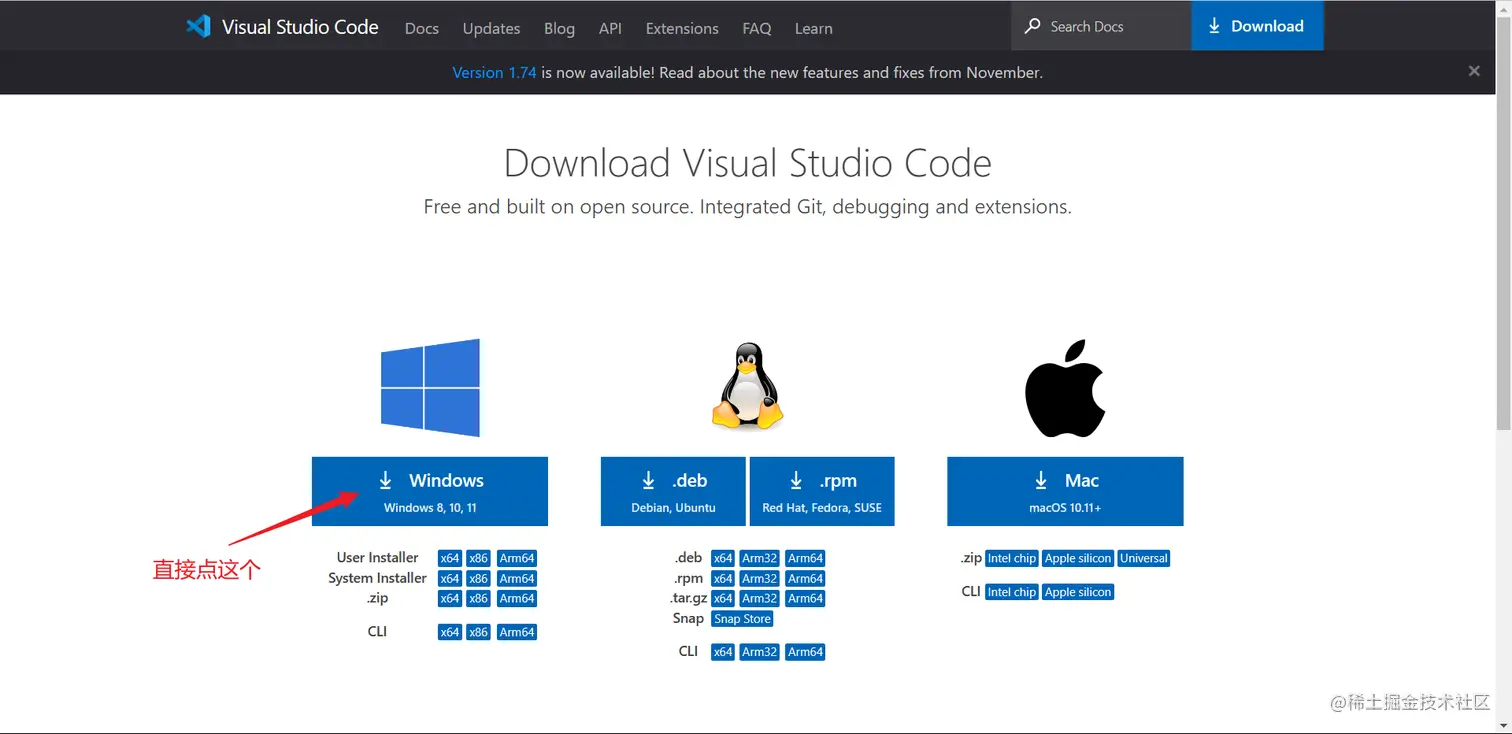Get Linux .tar.gz Arm32 archive
1512x734 pixels.
(760, 598)
